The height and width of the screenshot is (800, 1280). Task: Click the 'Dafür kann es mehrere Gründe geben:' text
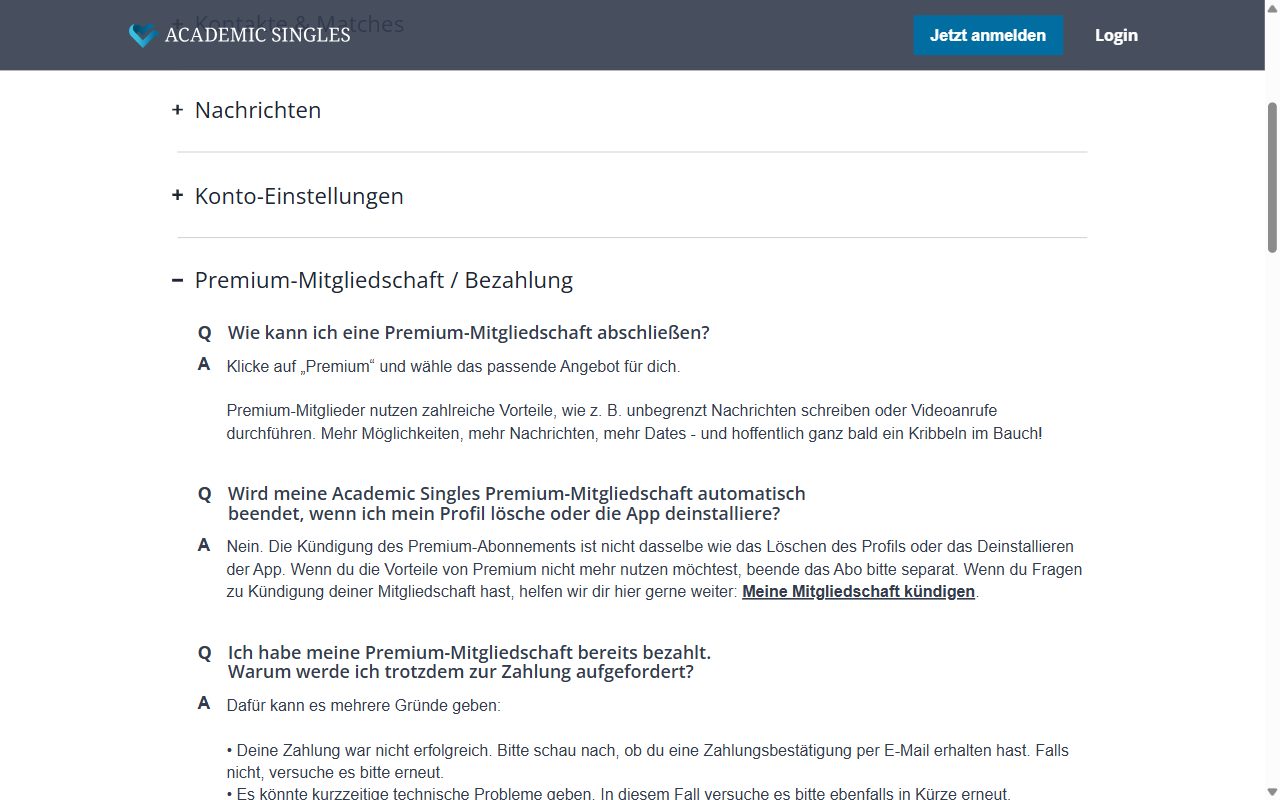coord(363,705)
